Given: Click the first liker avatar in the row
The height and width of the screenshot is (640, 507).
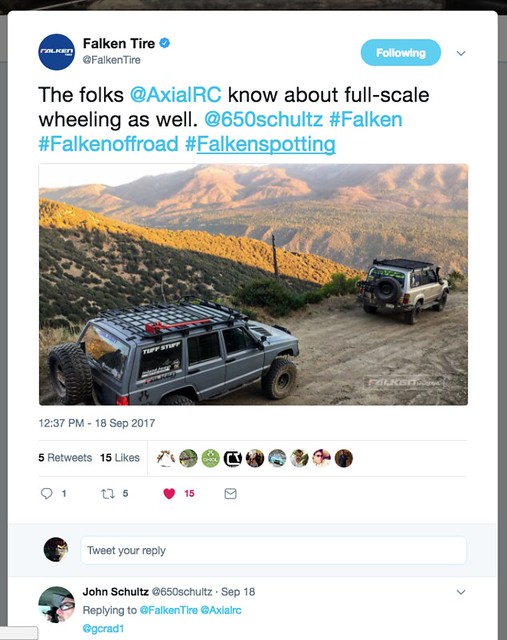Looking at the screenshot, I should point(166,458).
